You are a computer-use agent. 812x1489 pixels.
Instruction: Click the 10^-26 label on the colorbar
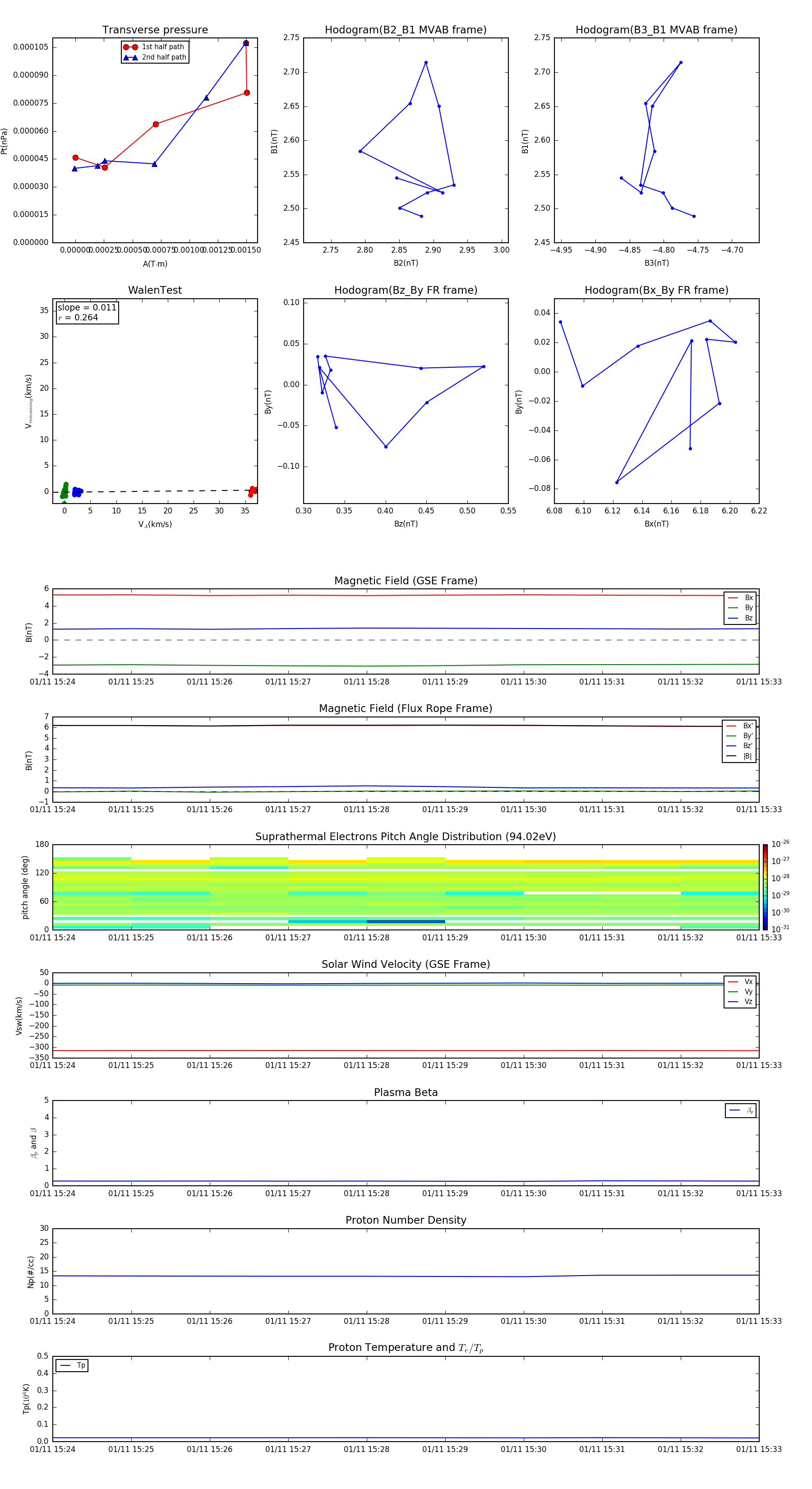(x=780, y=844)
